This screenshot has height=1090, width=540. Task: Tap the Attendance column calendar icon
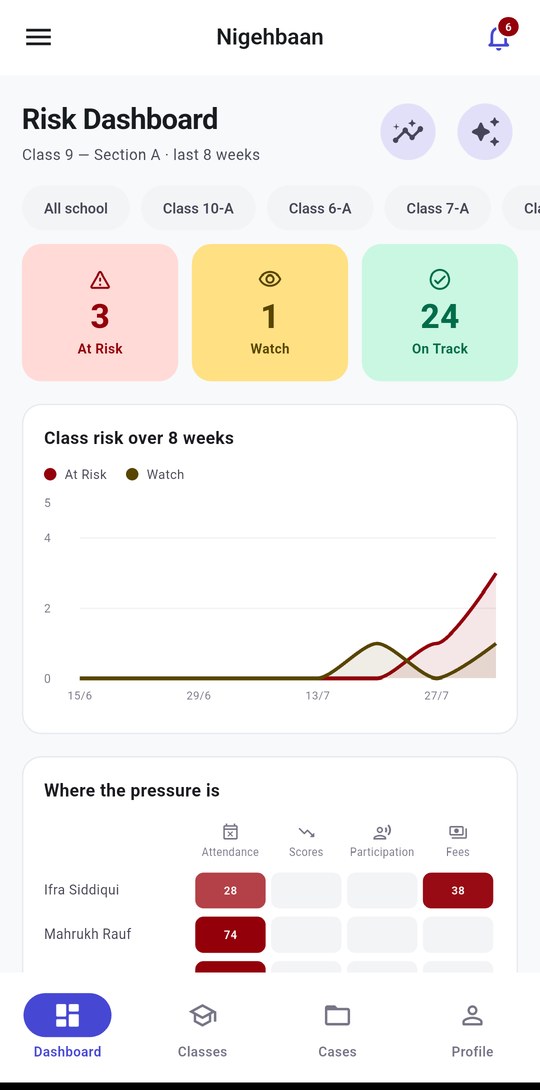click(x=230, y=832)
